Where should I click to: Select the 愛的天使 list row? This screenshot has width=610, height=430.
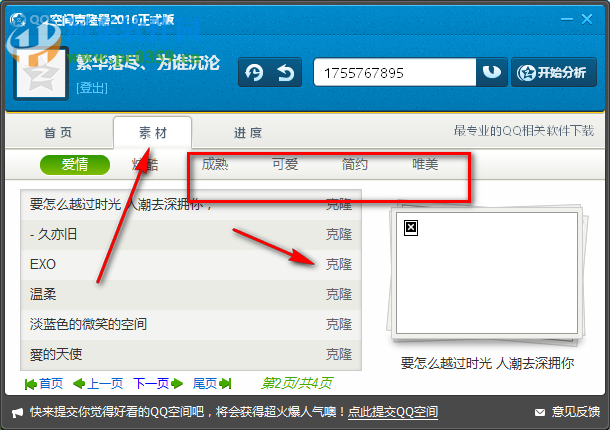click(x=191, y=355)
